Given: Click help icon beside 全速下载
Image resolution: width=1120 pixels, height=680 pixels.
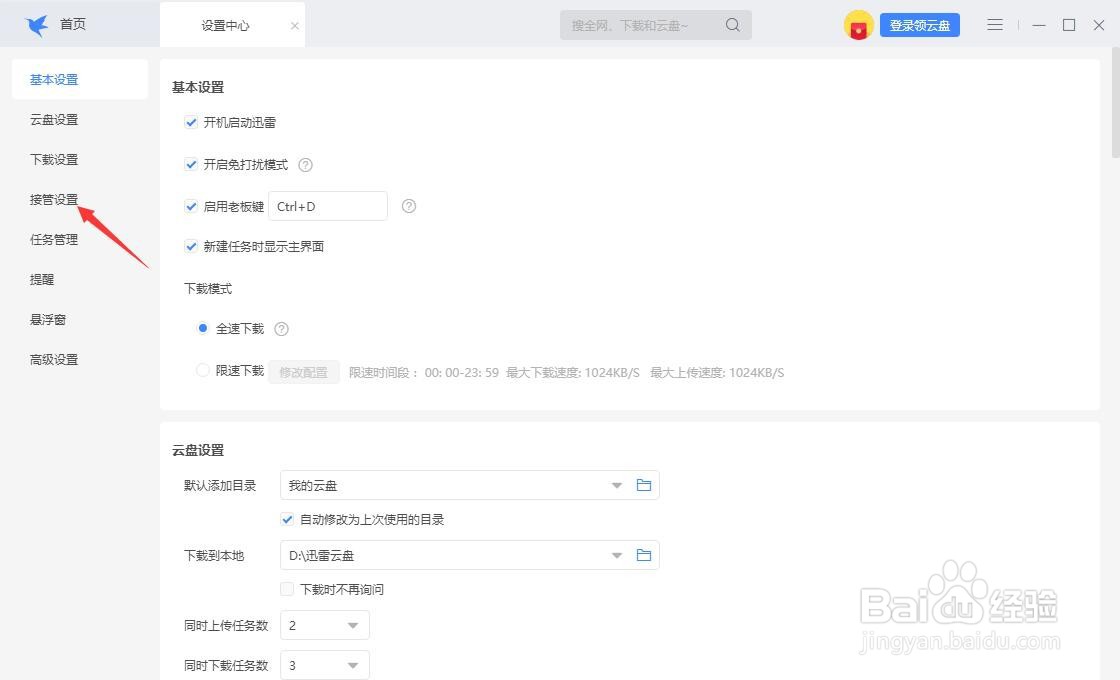Looking at the screenshot, I should click(281, 329).
